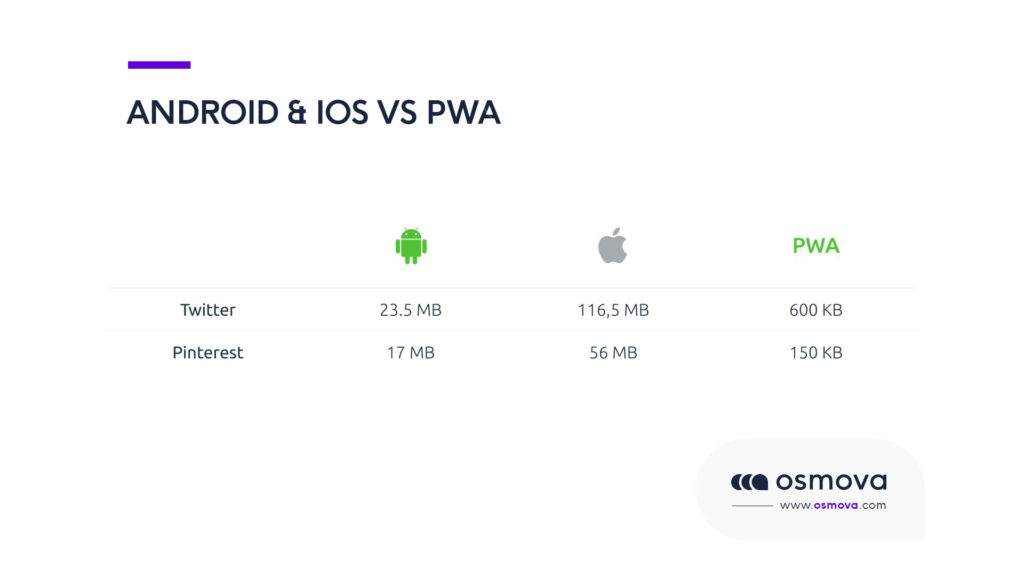Screen dimensions: 1024x576
Task: Click the osmova crescent logo icon
Action: pyautogui.click(x=749, y=482)
